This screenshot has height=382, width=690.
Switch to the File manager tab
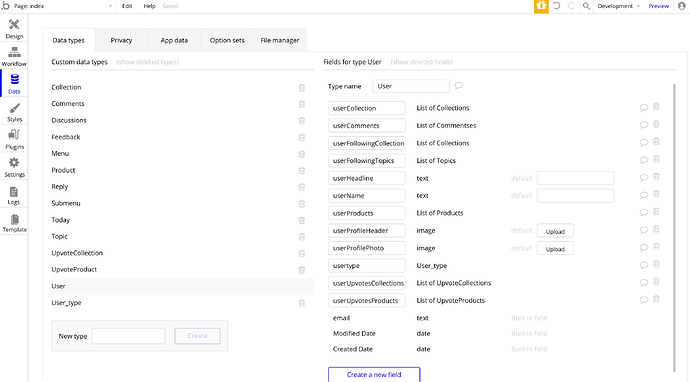pos(280,40)
